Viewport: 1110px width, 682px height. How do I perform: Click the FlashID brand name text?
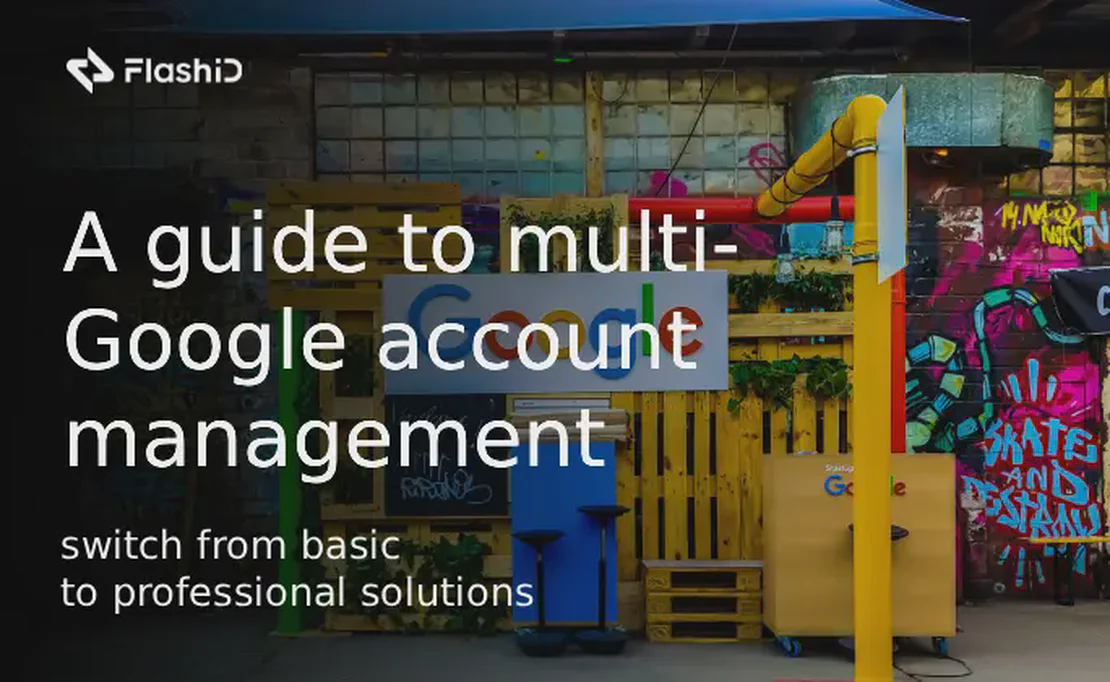(183, 71)
